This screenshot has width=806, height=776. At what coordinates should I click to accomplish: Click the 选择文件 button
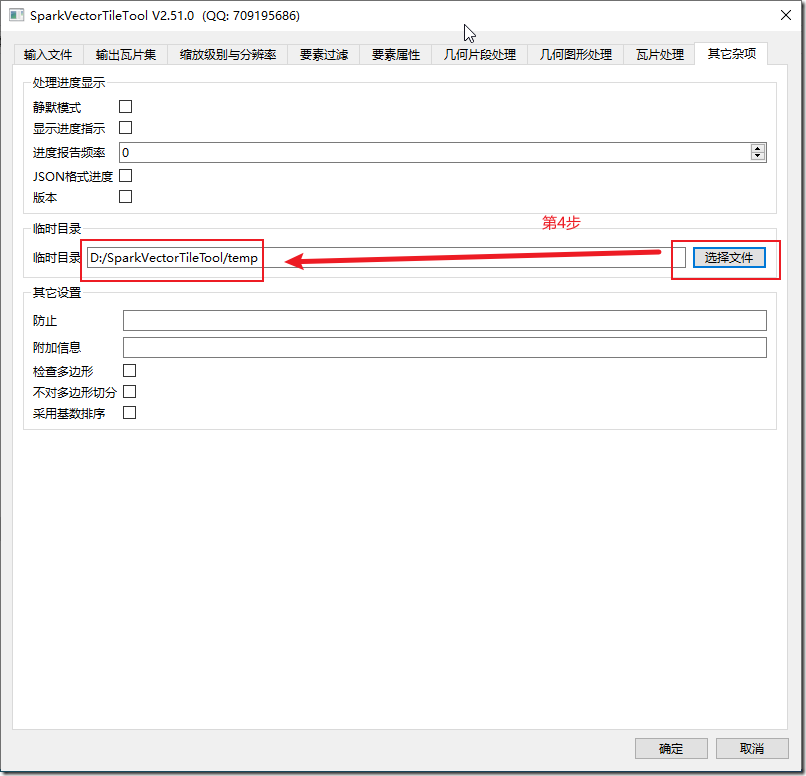(x=729, y=257)
